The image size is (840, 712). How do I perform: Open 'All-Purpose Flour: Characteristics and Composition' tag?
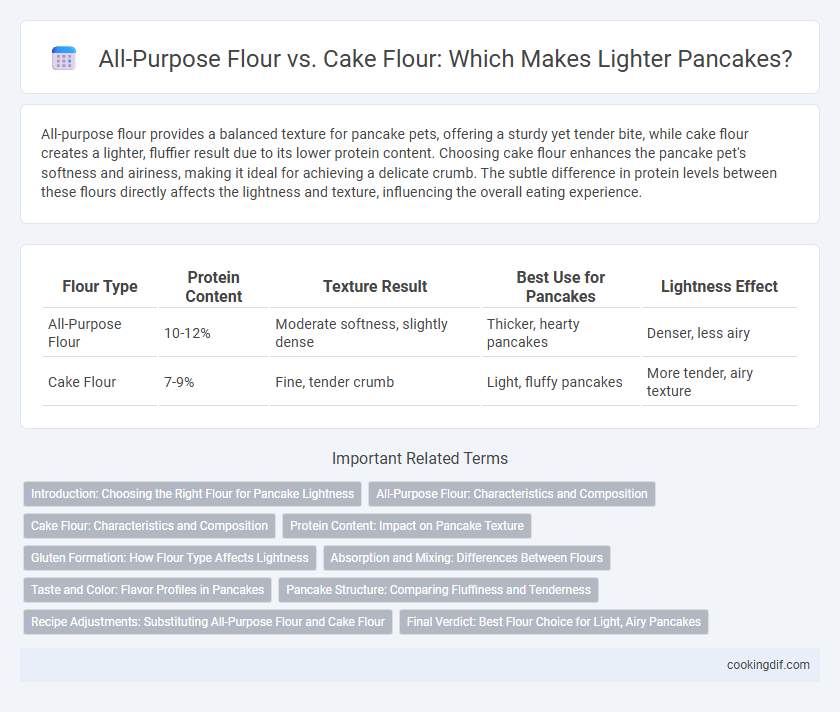coord(512,494)
